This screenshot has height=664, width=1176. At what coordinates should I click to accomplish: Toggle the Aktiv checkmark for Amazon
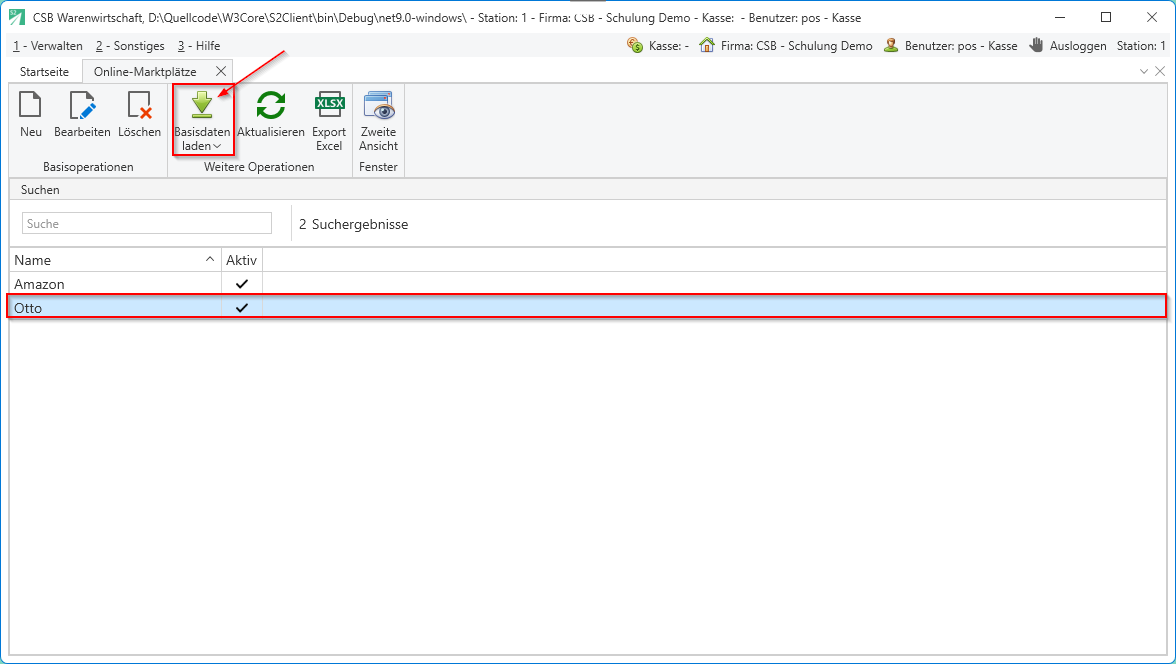242,284
